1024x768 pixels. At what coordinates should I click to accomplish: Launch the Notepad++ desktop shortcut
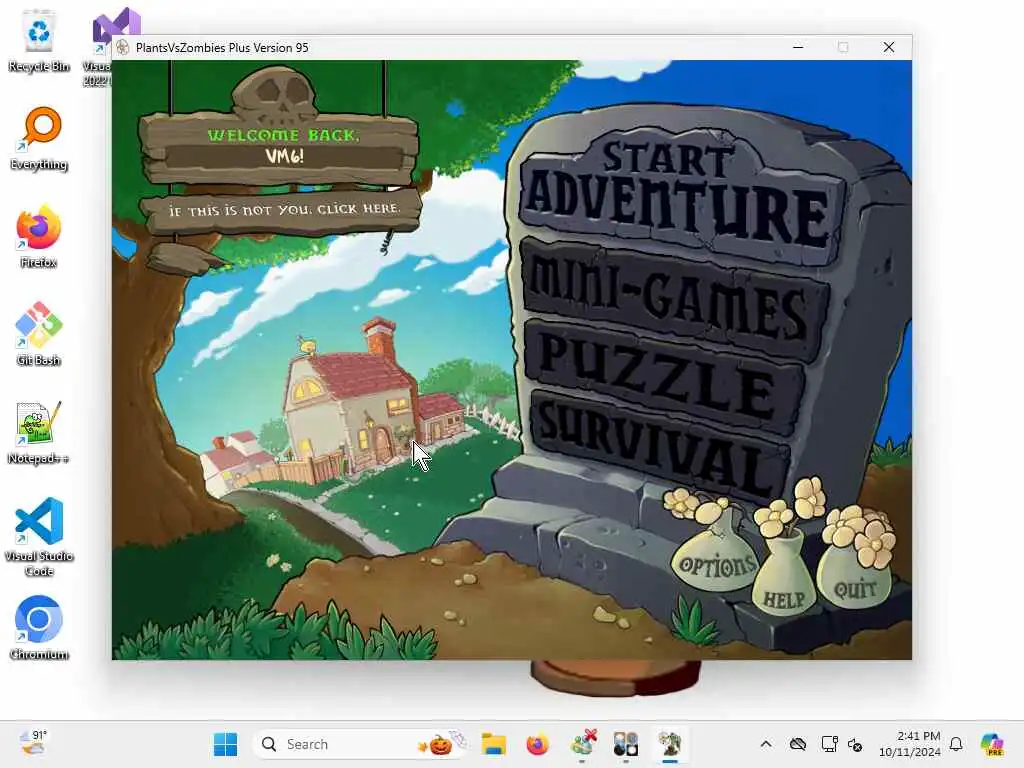39,432
